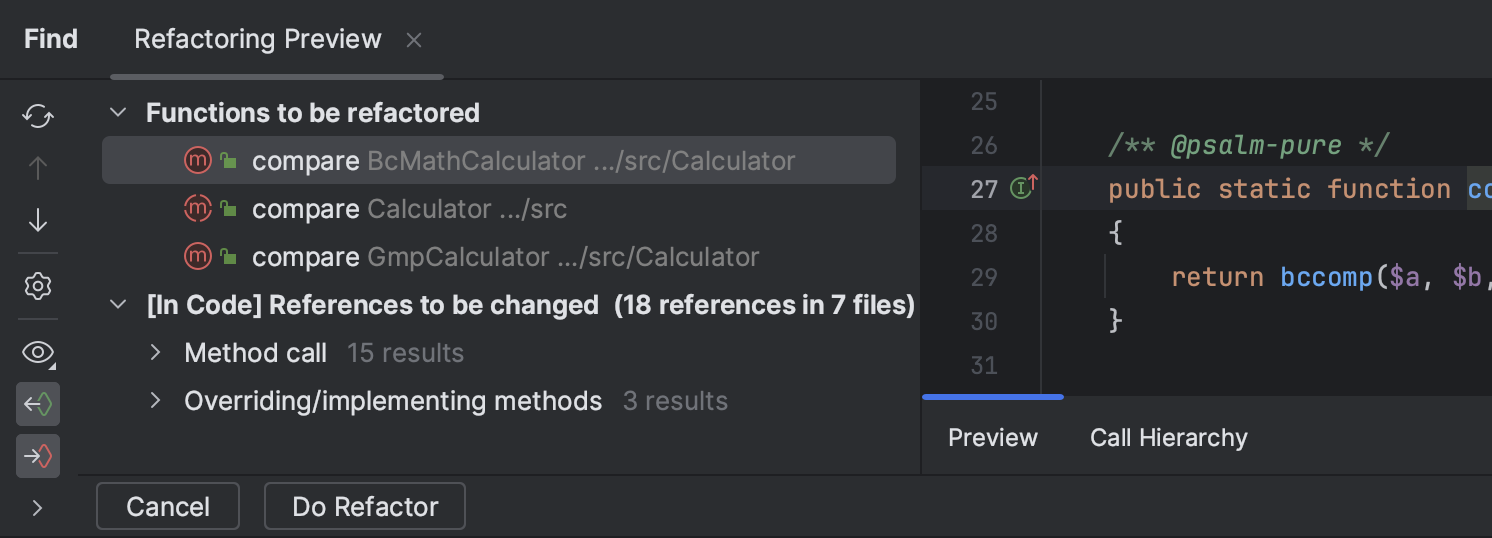Image resolution: width=1492 pixels, height=538 pixels.
Task: Click the down arrow next occurrence icon
Action: [38, 220]
